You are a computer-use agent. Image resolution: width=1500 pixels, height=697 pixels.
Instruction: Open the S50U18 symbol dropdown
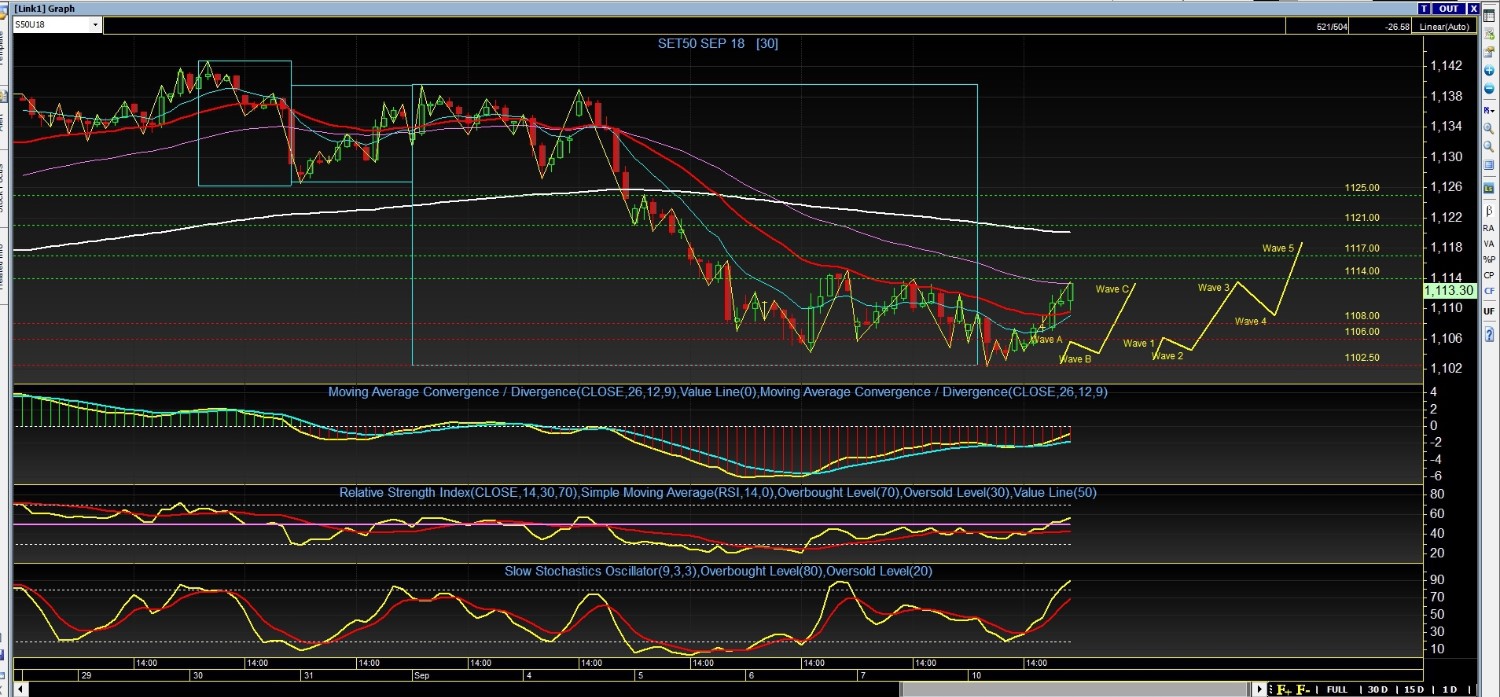point(95,24)
